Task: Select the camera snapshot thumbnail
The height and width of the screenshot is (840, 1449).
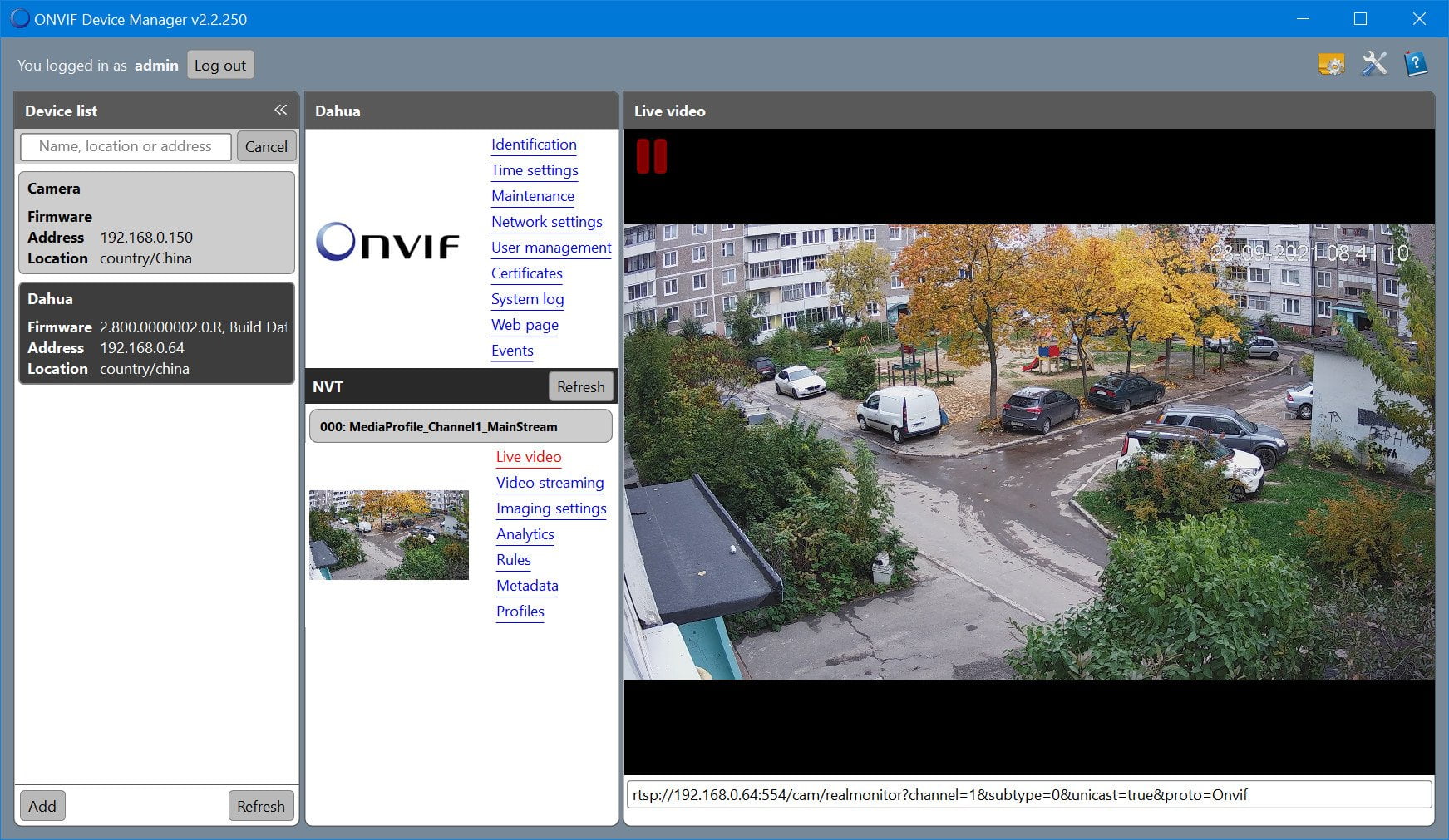Action: [x=389, y=535]
